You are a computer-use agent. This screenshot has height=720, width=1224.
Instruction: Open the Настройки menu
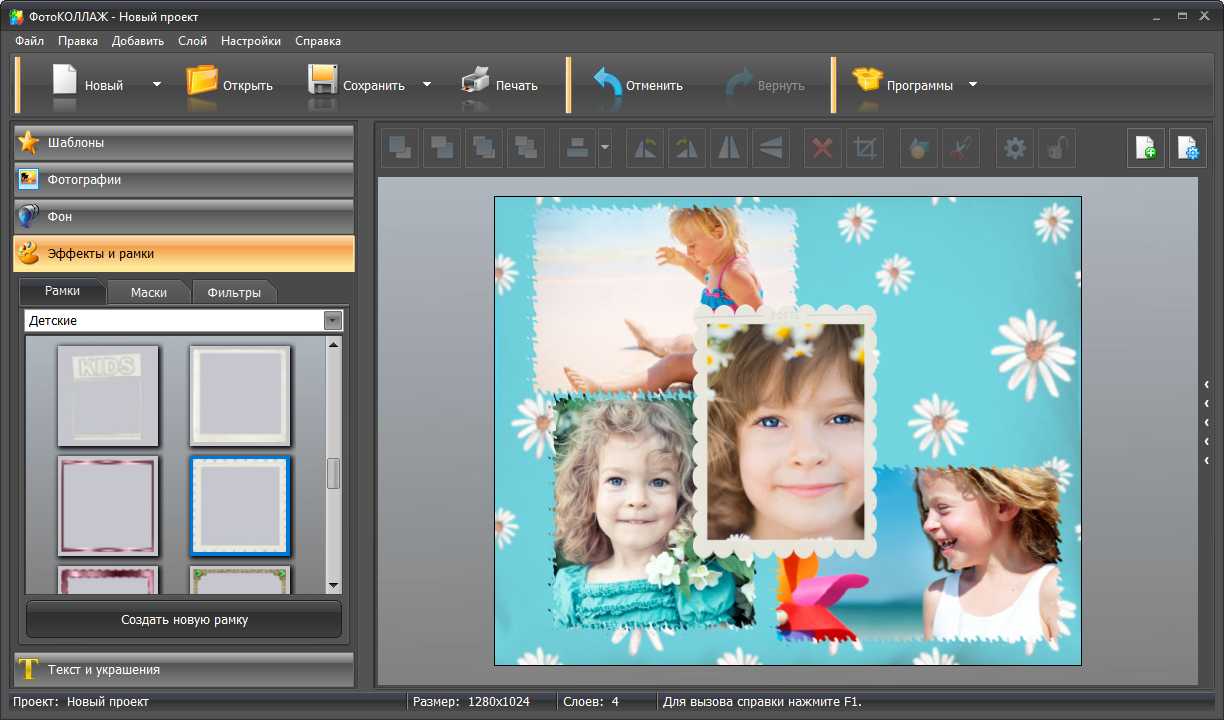click(250, 41)
